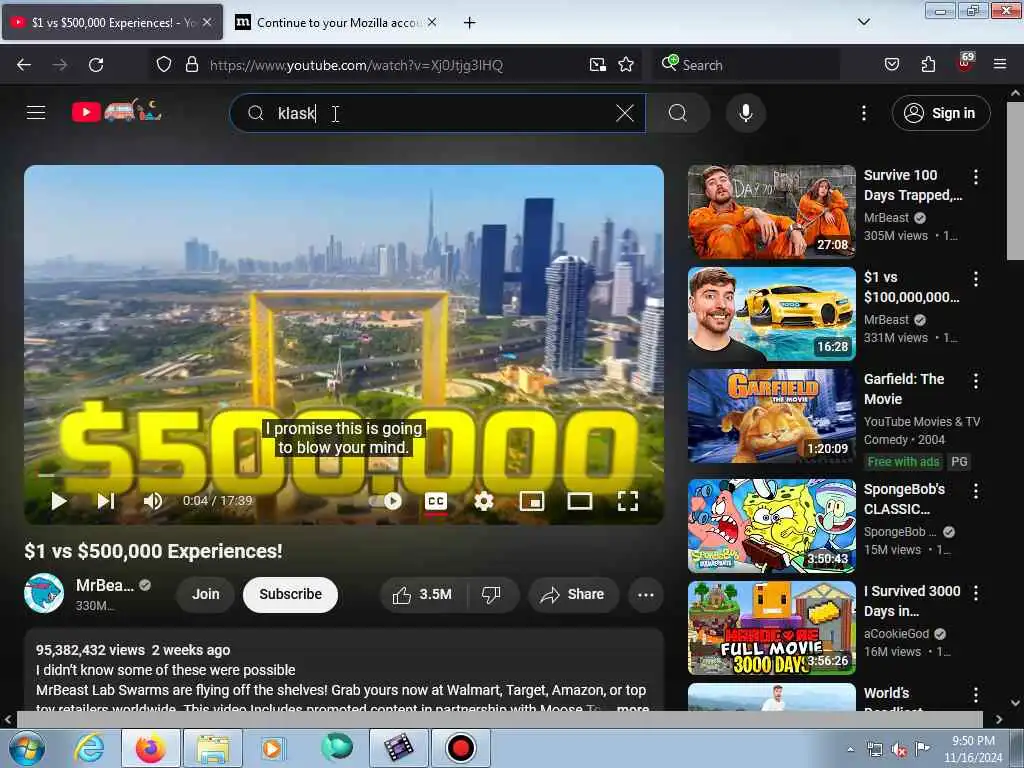Open the Firefox extensions puzzle icon
This screenshot has height=768, width=1024.
click(x=928, y=65)
